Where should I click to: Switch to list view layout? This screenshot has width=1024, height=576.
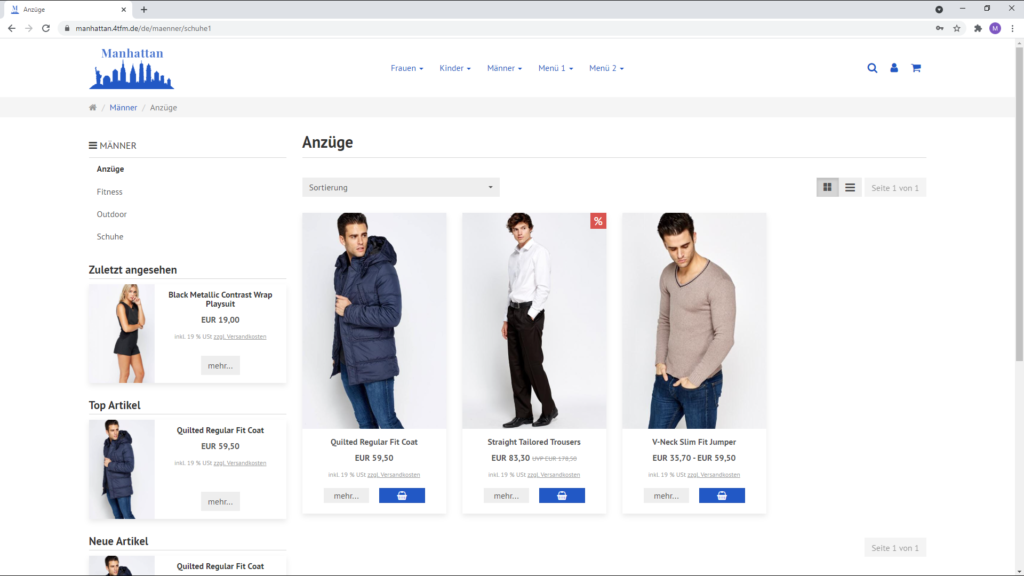pyautogui.click(x=850, y=187)
